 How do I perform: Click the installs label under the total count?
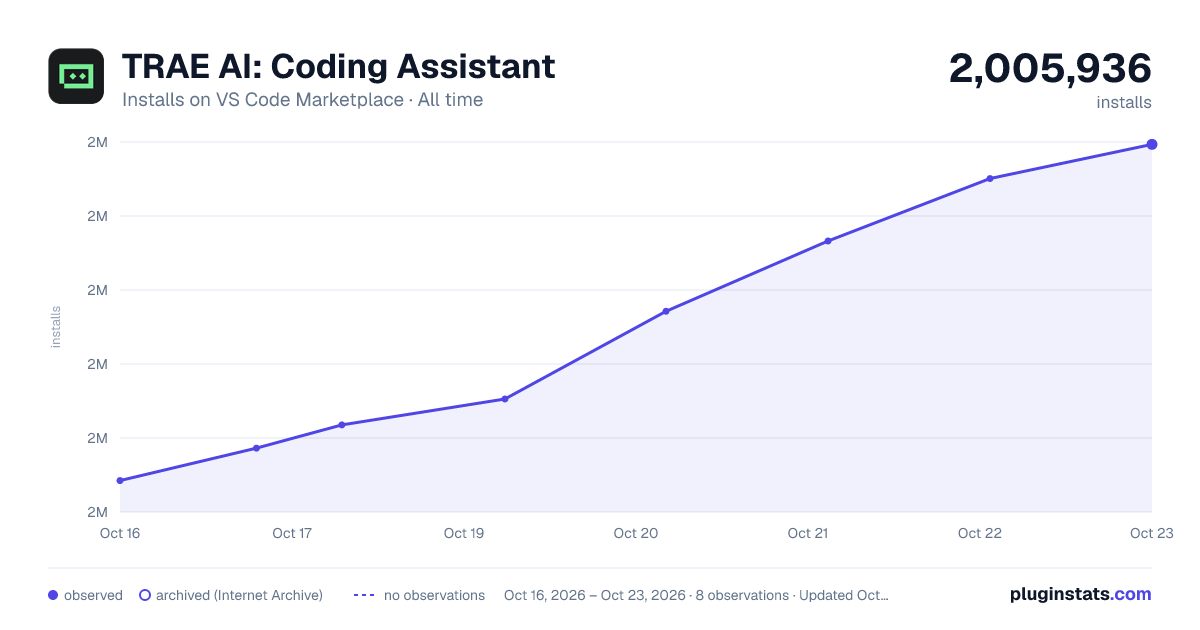point(1124,102)
